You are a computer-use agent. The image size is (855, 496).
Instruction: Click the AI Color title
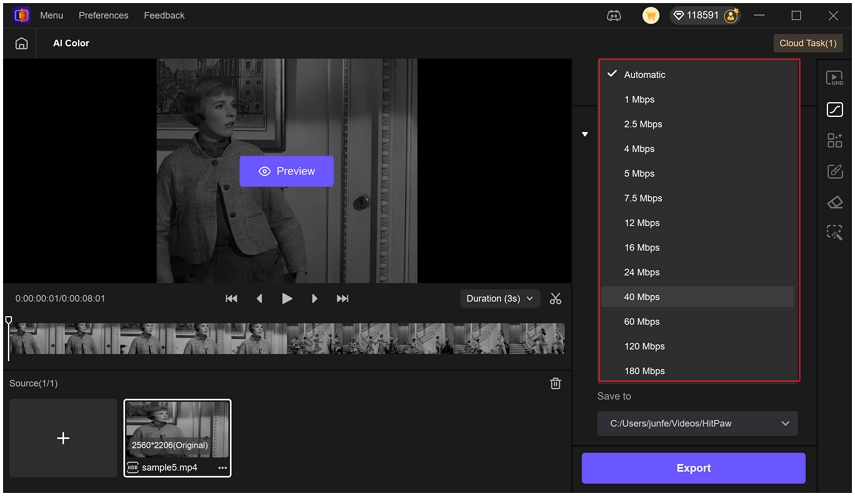coord(71,43)
